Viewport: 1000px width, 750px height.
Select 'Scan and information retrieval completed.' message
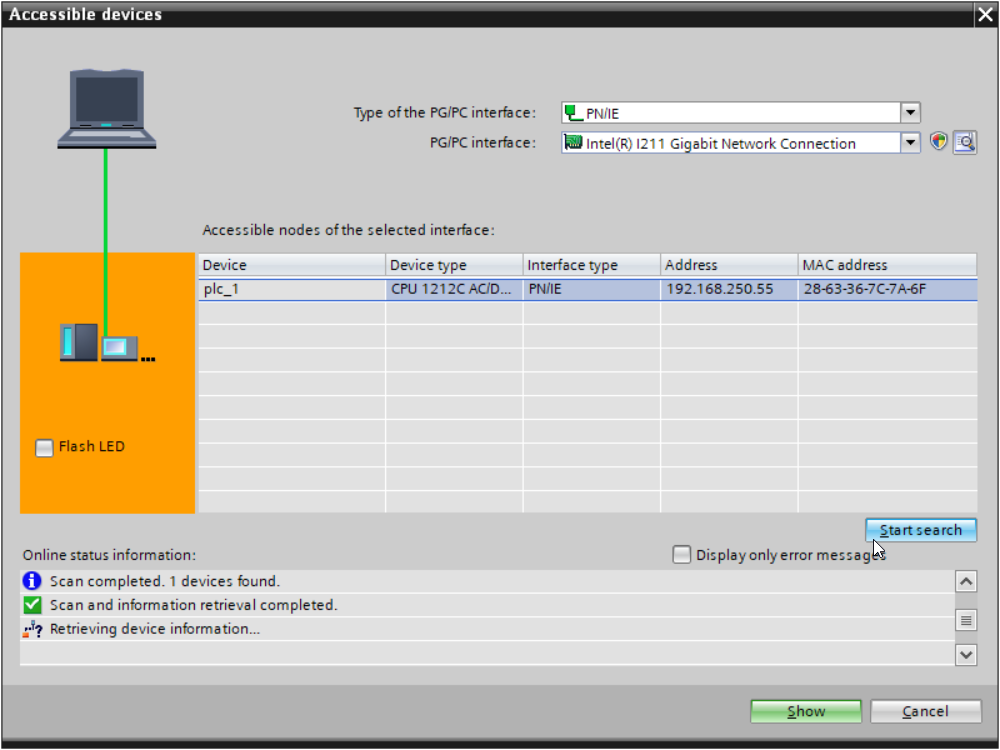(x=487, y=605)
